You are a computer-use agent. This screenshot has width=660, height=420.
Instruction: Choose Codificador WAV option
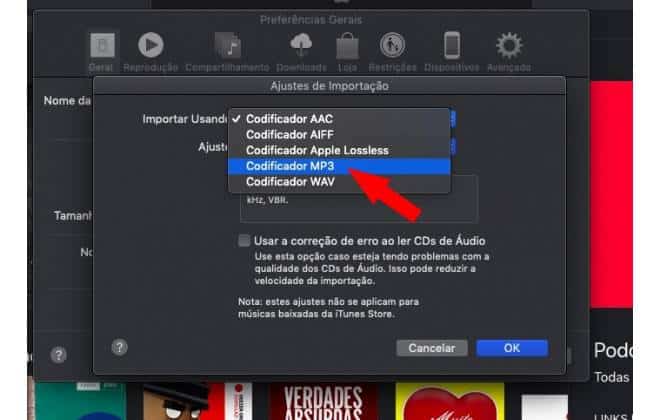(x=339, y=182)
